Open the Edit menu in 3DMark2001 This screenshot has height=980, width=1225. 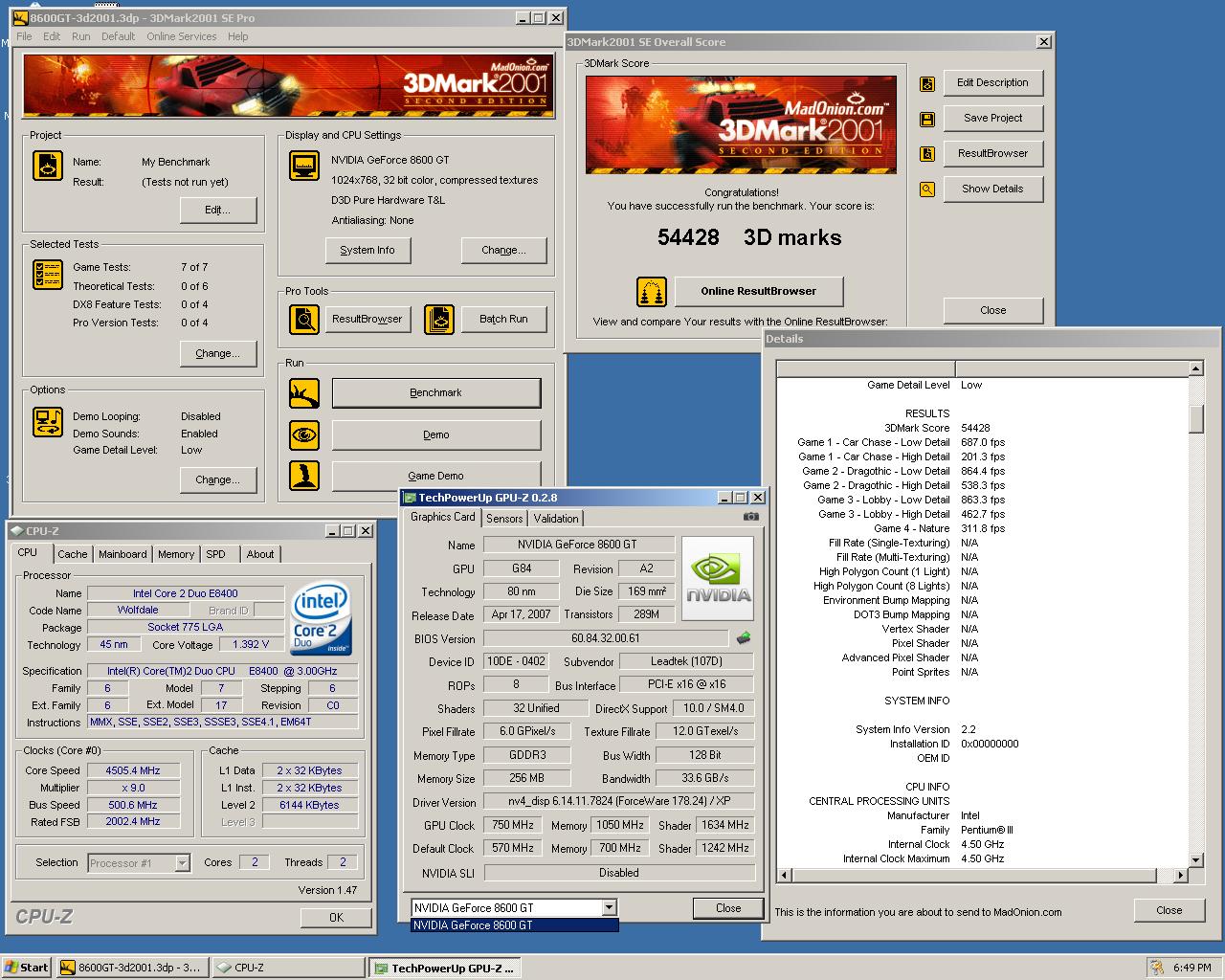coord(52,36)
